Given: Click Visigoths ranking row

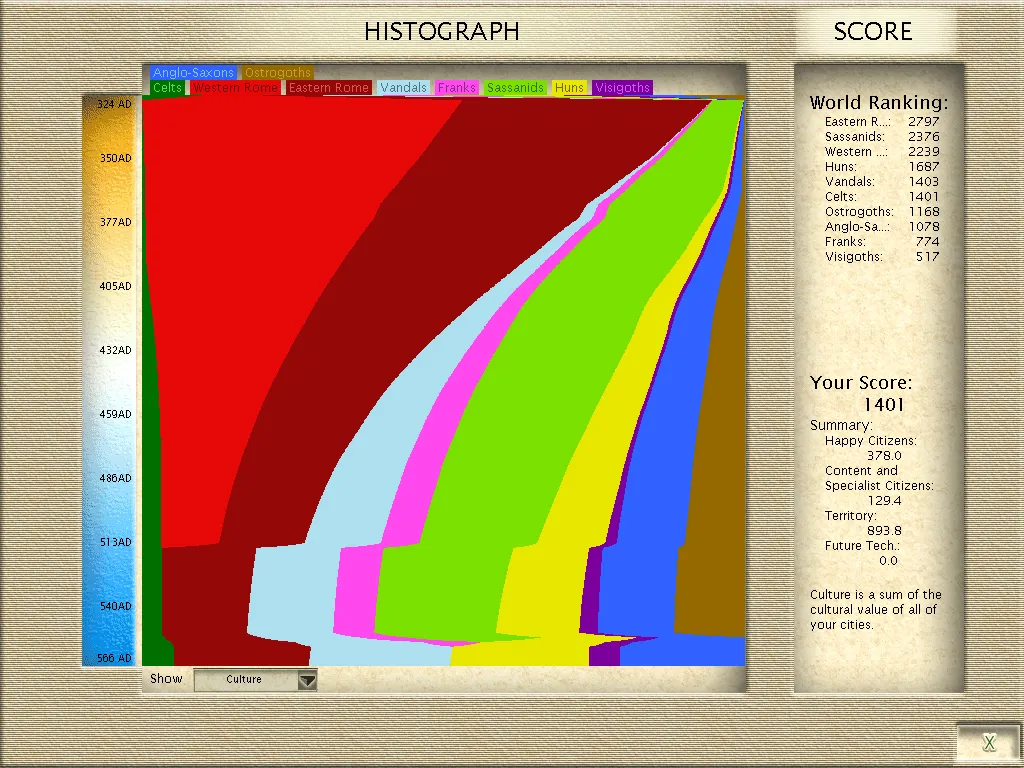Looking at the screenshot, I should coord(882,257).
